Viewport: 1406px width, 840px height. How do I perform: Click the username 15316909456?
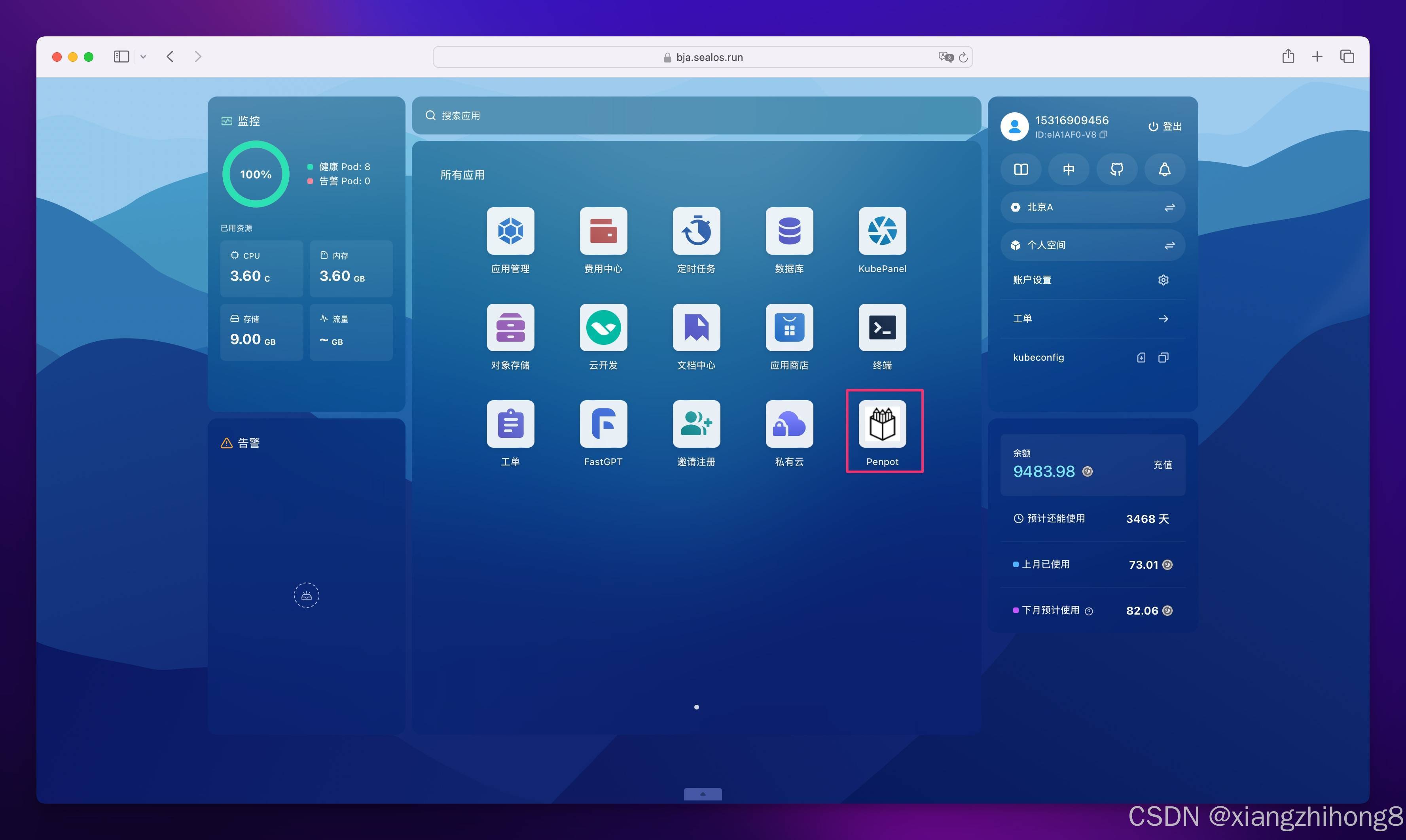[x=1071, y=120]
